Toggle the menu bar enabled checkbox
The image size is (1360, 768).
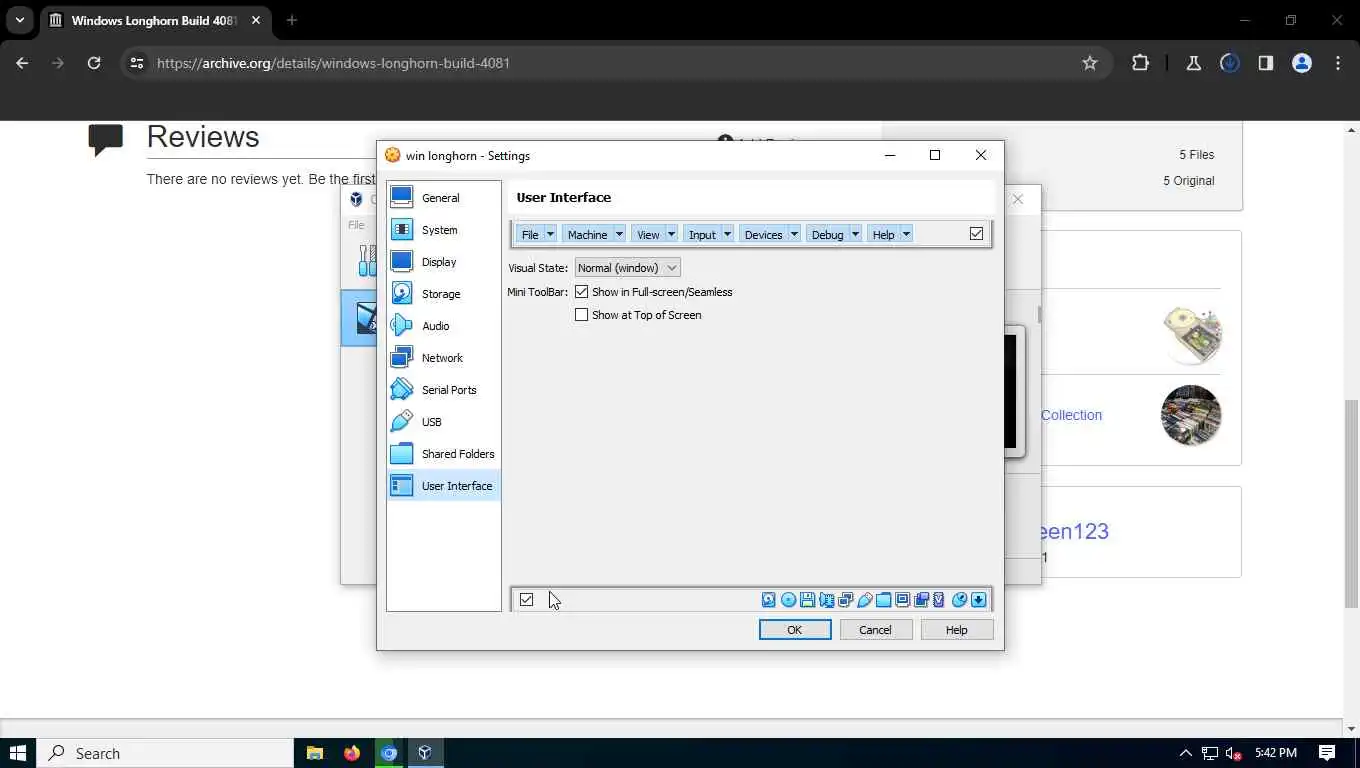(x=976, y=234)
